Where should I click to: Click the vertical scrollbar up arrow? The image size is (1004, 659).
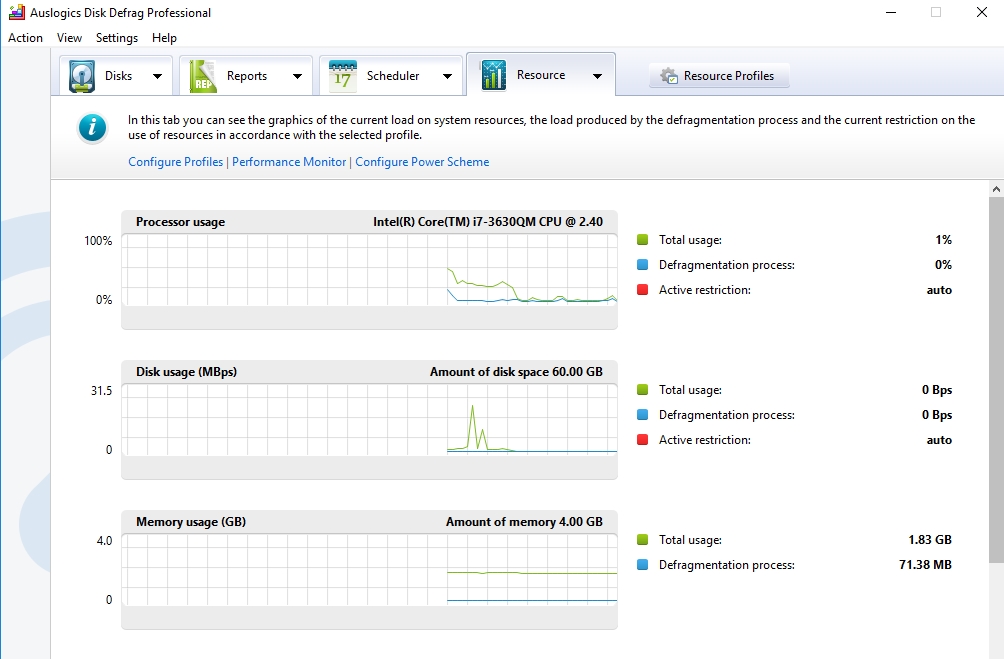996,189
